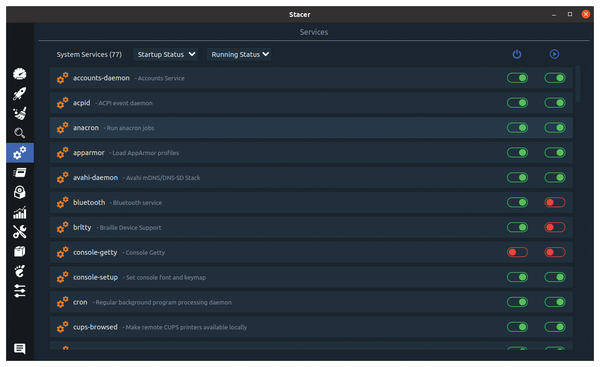Toggle avahi-daemon running switch
The width and height of the screenshot is (600, 367).
click(555, 178)
